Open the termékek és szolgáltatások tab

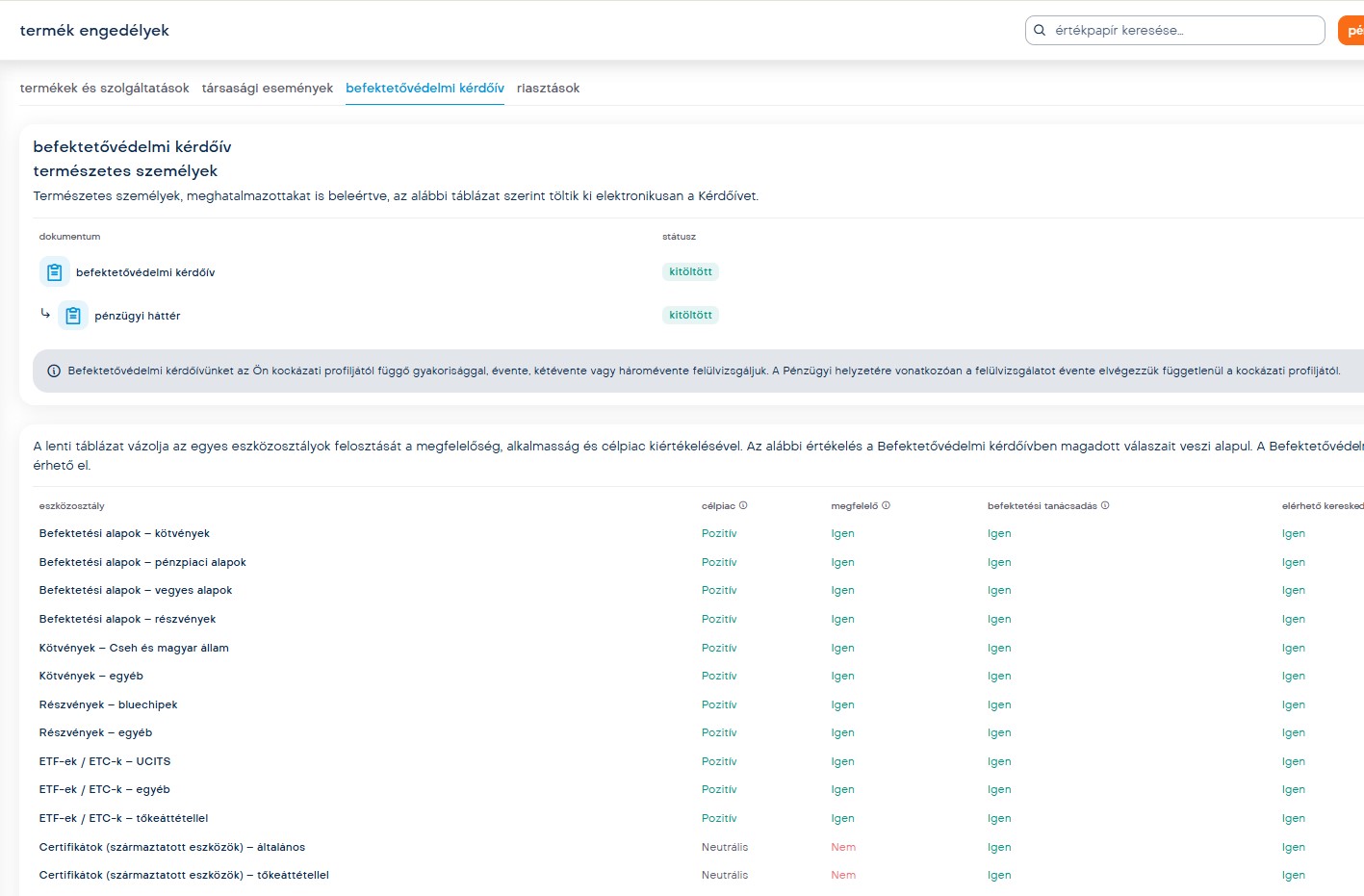[x=104, y=89]
